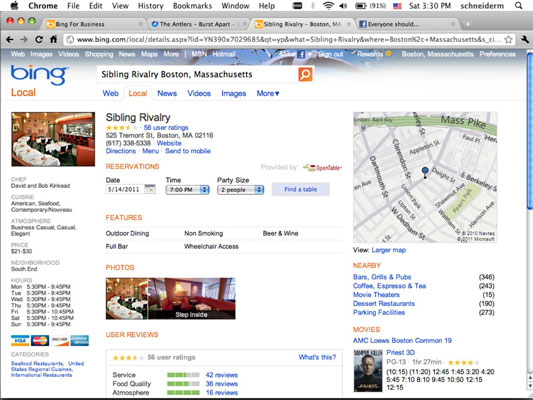Open More in the top Bing navigation
Screen dimensions: 533x400
171,54
